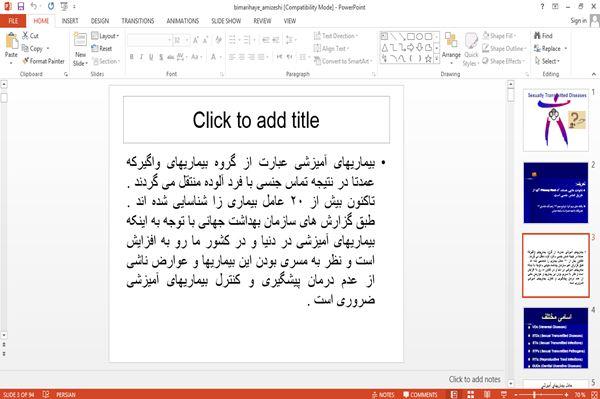This screenshot has width=600, height=399.
Task: Toggle the numbered list button
Action: click(248, 40)
